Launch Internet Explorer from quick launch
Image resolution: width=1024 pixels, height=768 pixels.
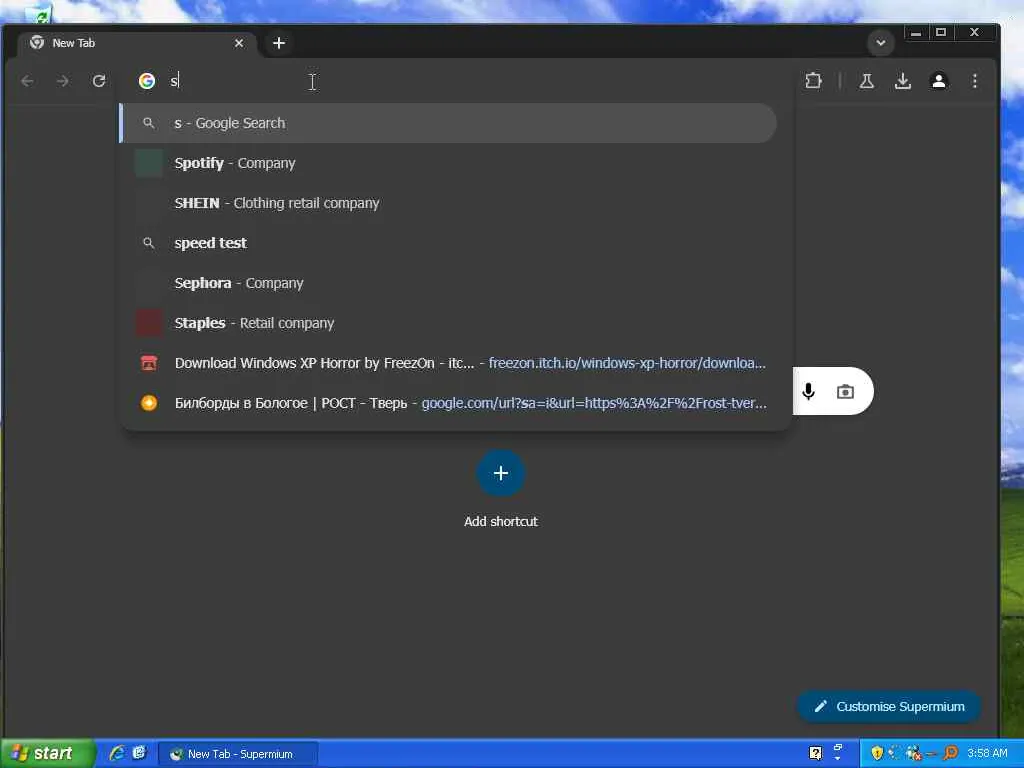click(x=117, y=753)
